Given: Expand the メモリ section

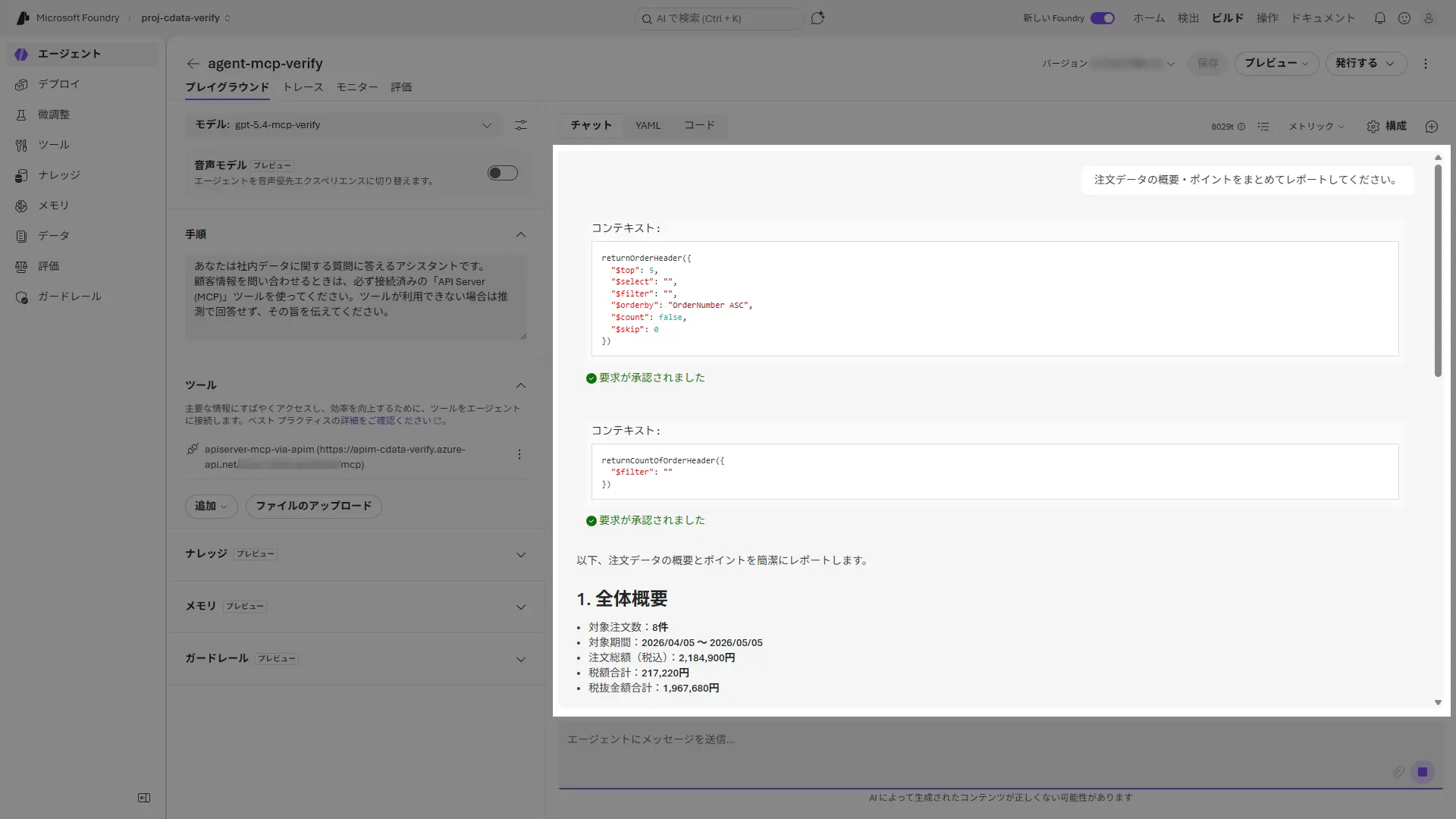Looking at the screenshot, I should tap(521, 607).
